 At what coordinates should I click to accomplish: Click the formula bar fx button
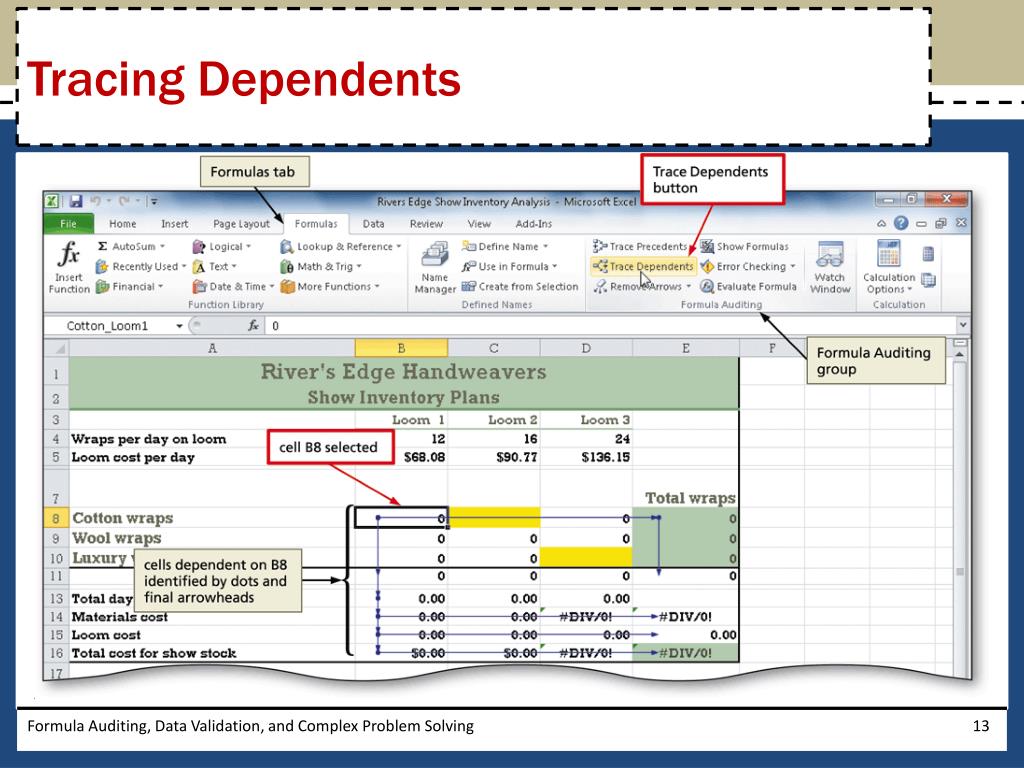click(x=253, y=326)
